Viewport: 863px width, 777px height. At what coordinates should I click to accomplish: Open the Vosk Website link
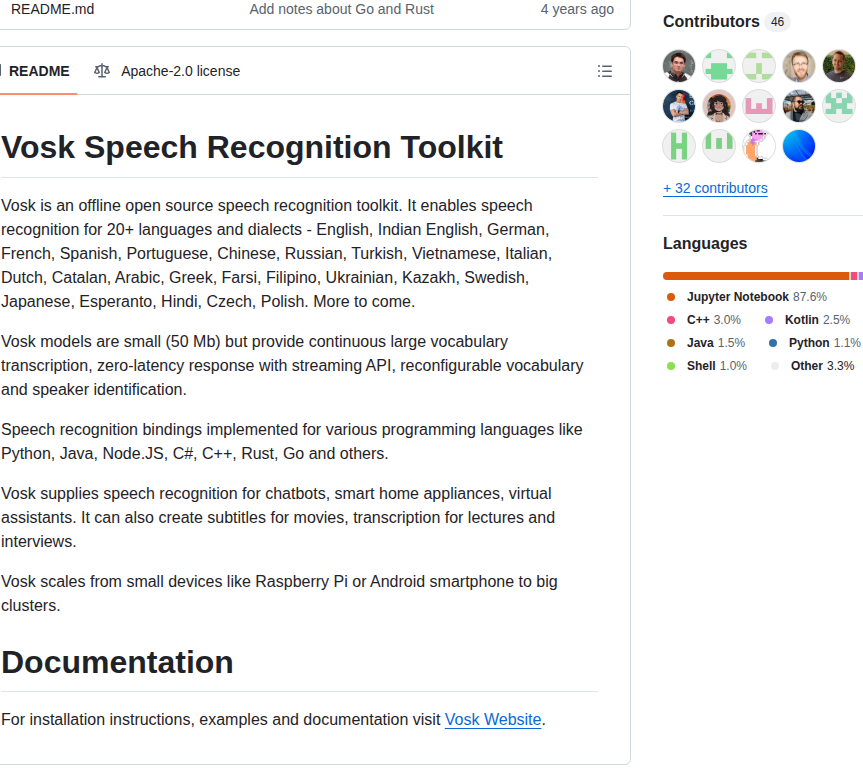(493, 719)
